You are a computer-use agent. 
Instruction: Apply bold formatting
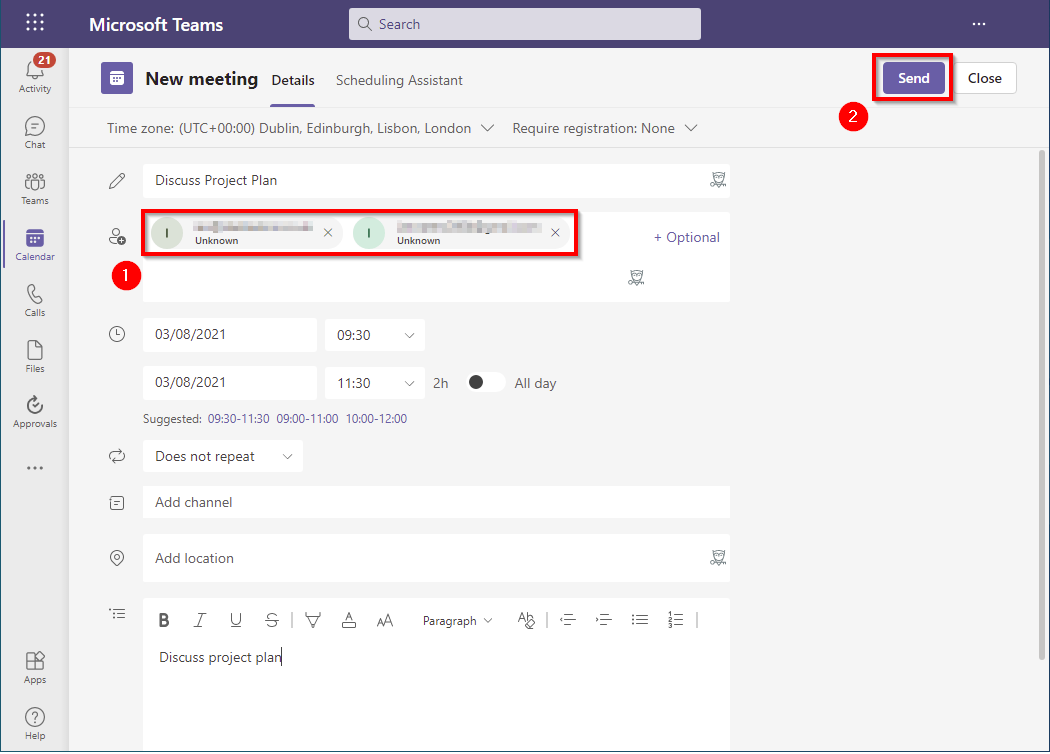(x=164, y=621)
